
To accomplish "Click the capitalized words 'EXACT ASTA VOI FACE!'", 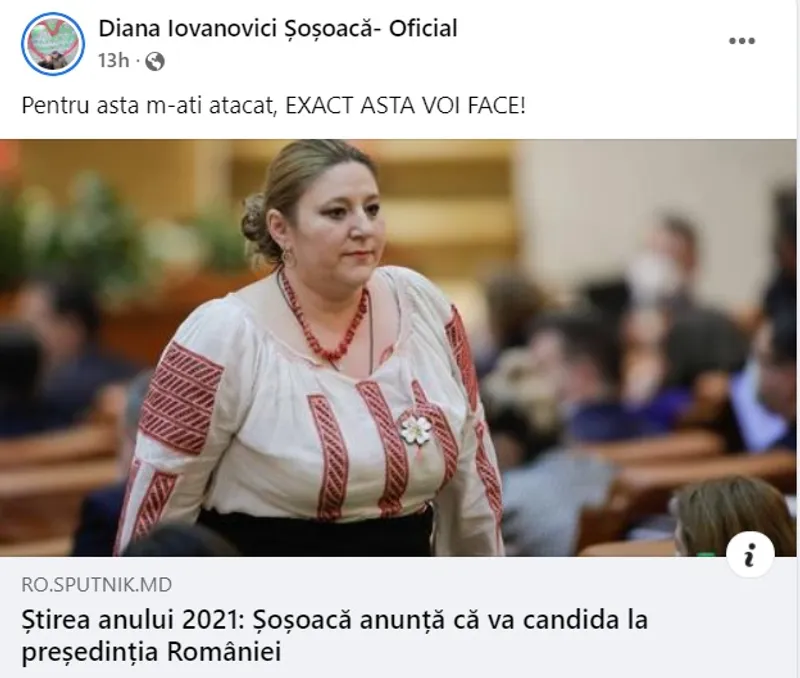I will 405,106.
